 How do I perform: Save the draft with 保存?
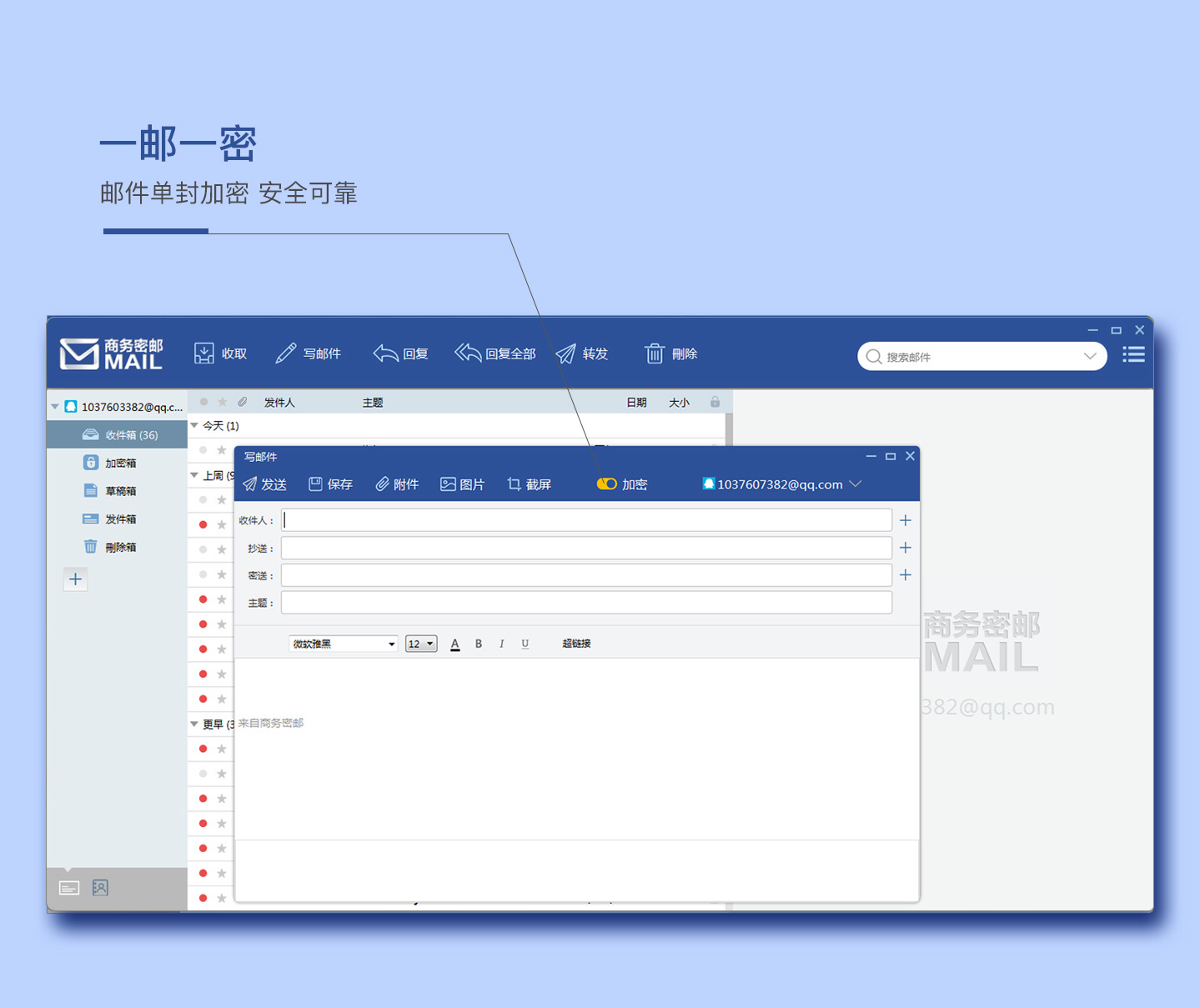[330, 484]
